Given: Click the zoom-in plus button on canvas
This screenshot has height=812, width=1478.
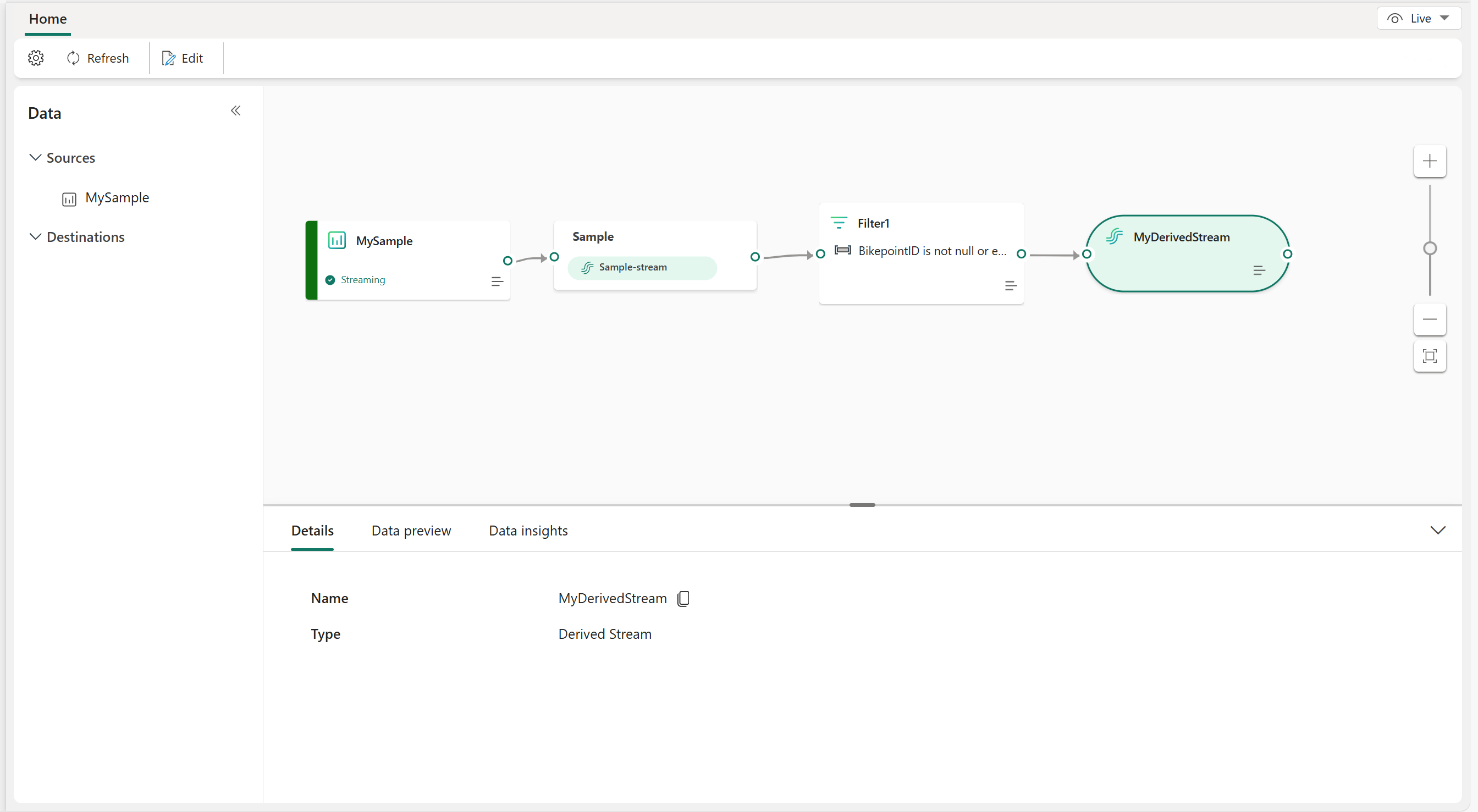Looking at the screenshot, I should pos(1430,160).
